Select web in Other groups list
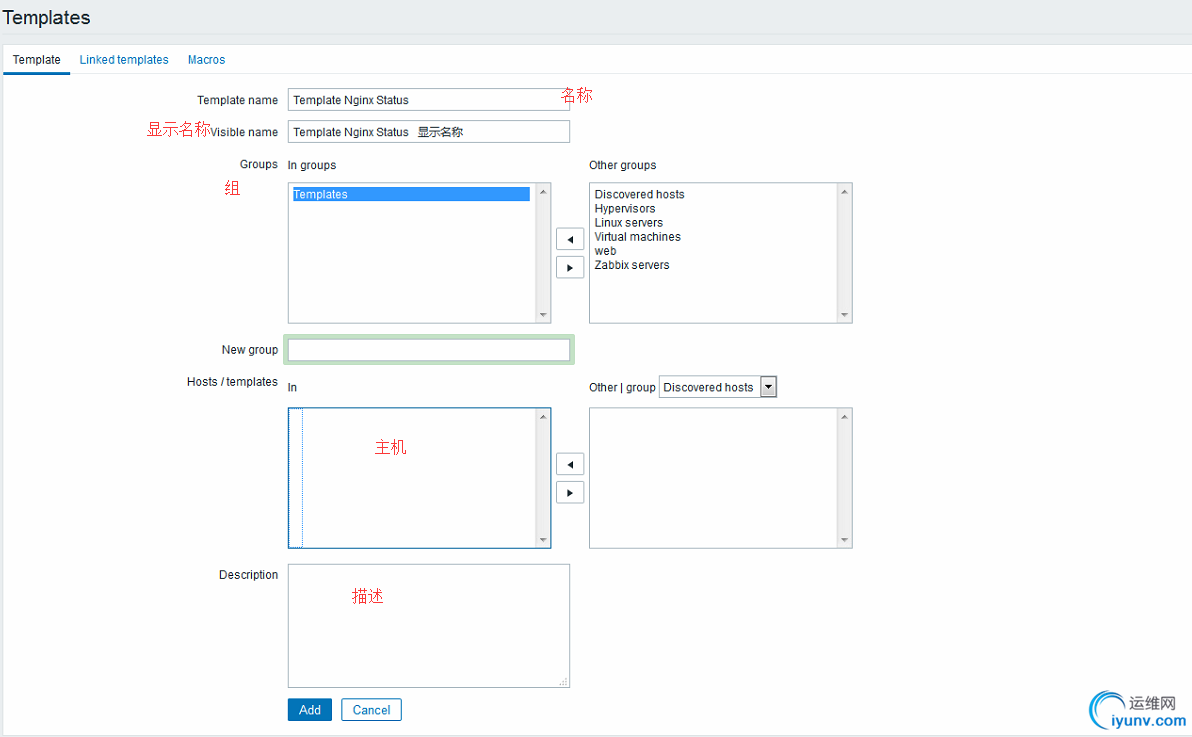Image resolution: width=1192 pixels, height=737 pixels. click(x=605, y=251)
